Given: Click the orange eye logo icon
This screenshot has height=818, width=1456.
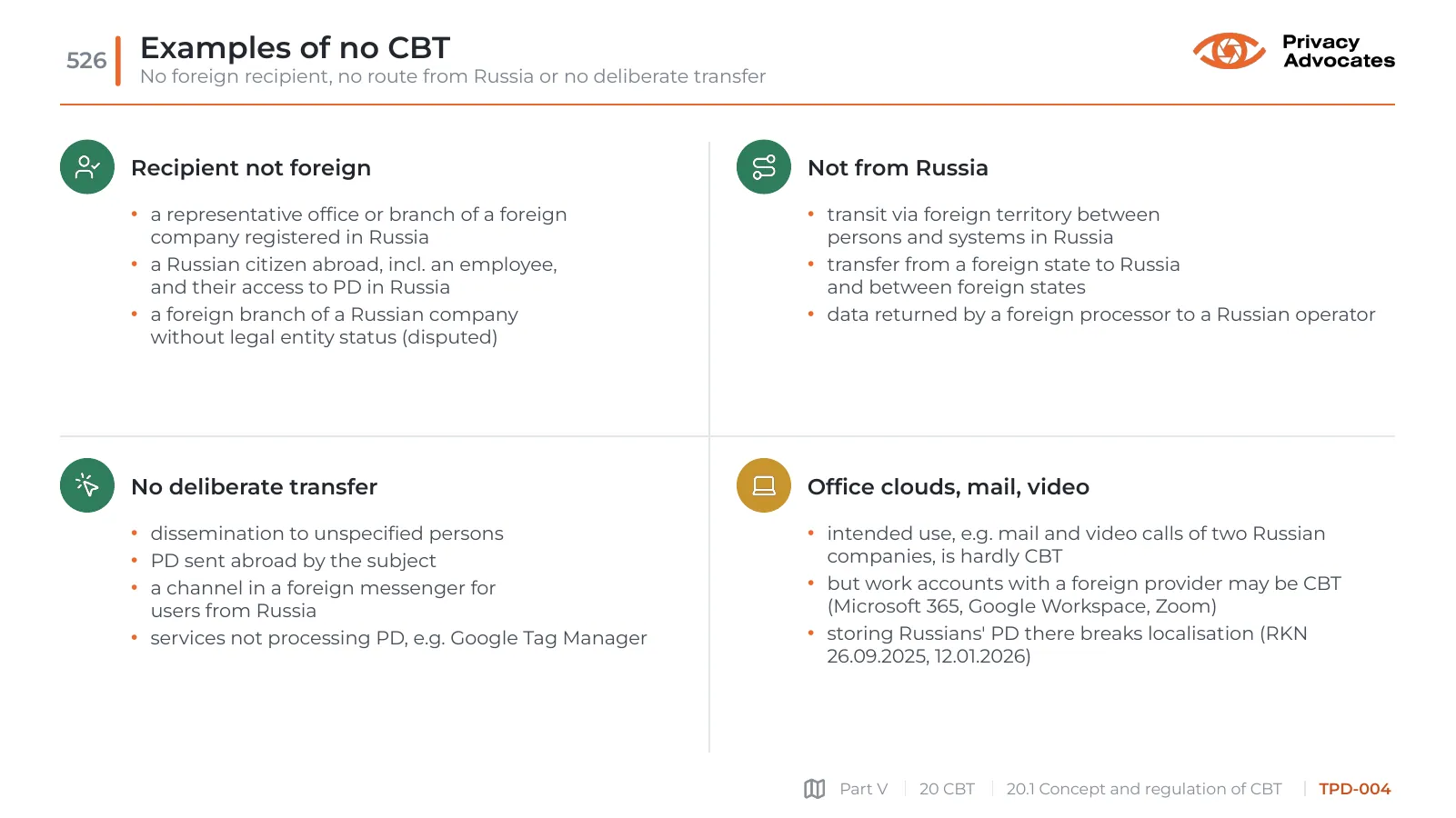Looking at the screenshot, I should click(x=1229, y=51).
